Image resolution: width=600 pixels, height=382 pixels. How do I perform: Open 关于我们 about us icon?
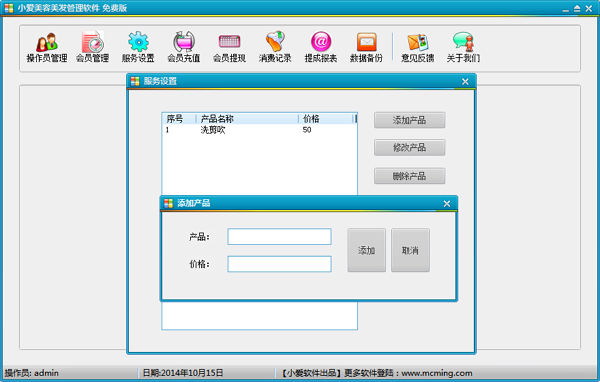tap(463, 47)
